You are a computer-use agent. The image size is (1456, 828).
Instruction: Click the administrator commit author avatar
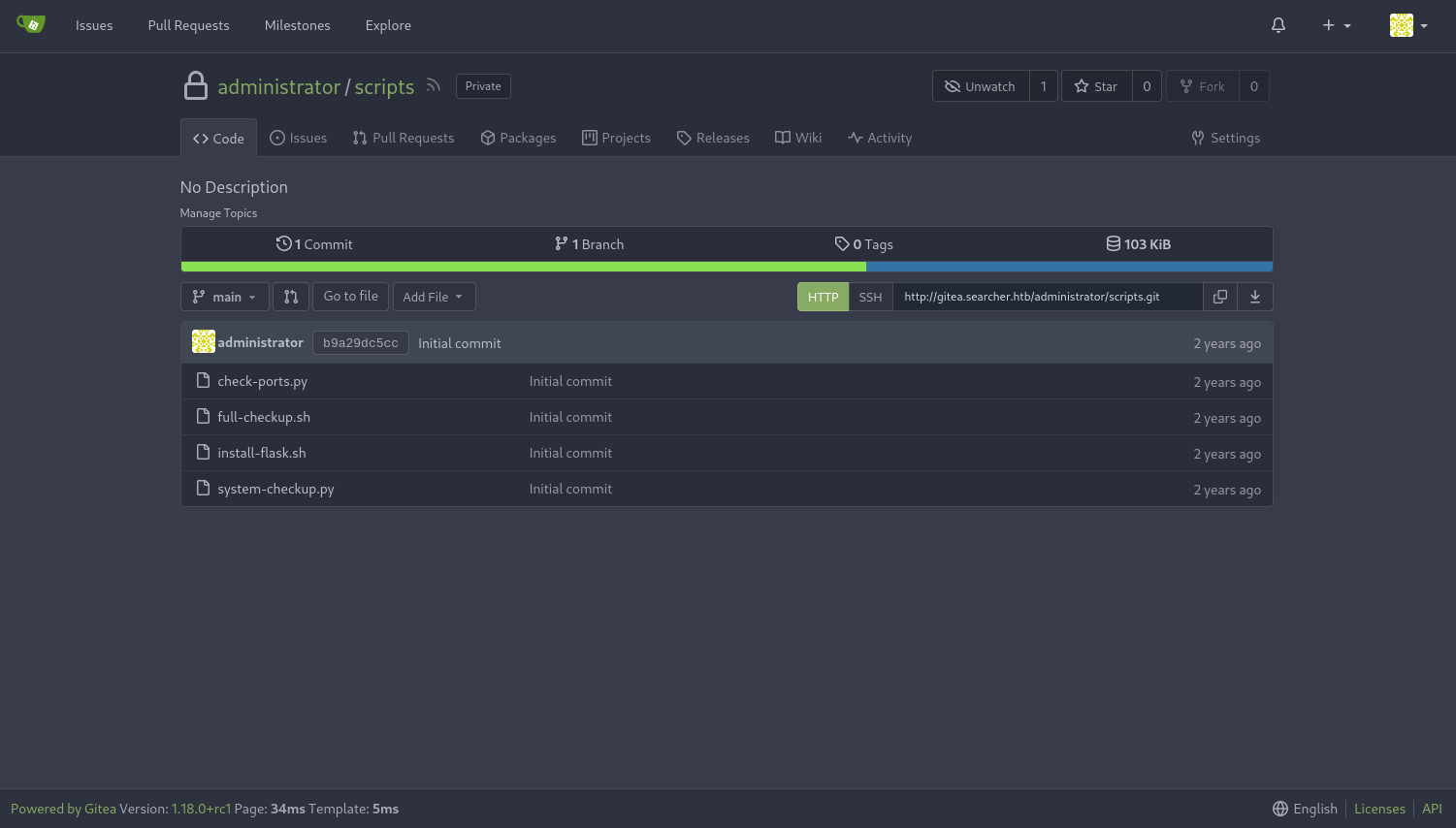[x=204, y=341]
